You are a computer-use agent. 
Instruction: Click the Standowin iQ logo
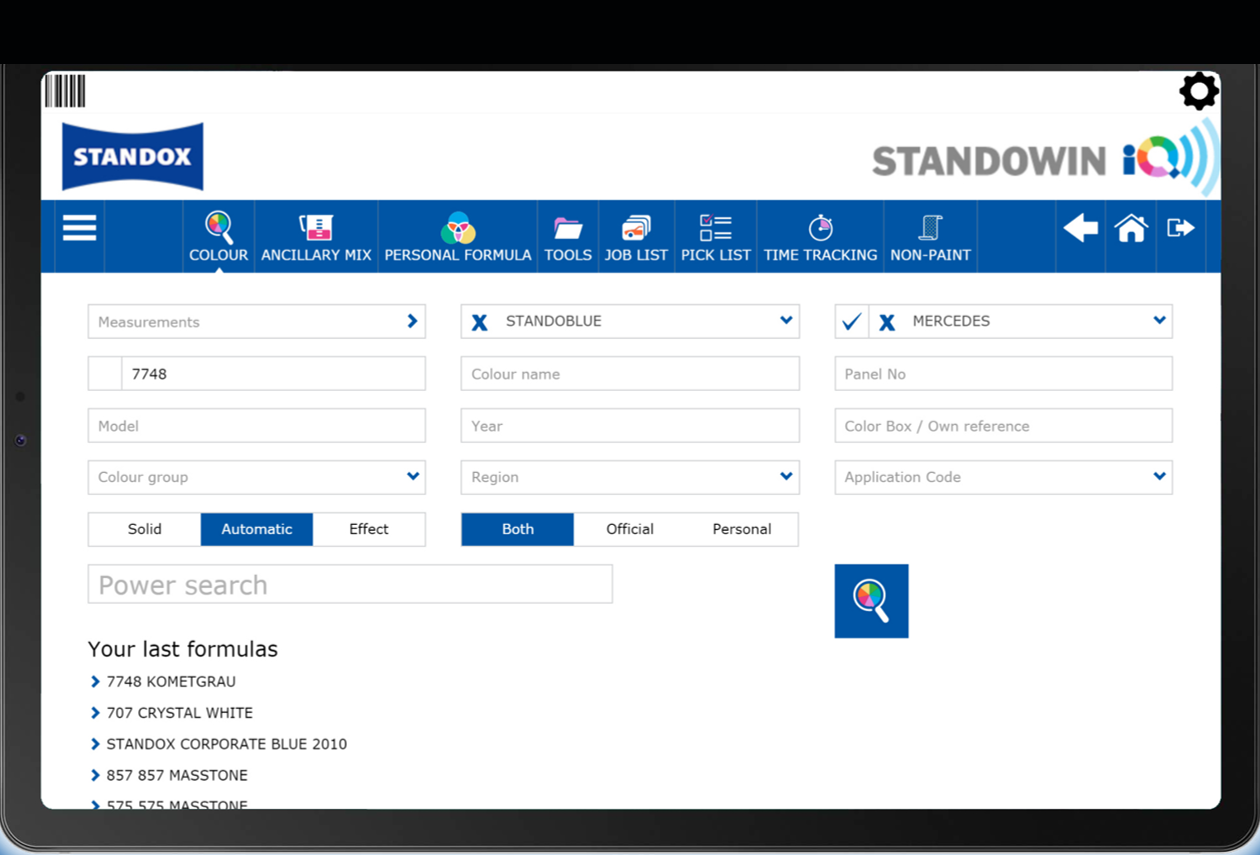(1046, 158)
